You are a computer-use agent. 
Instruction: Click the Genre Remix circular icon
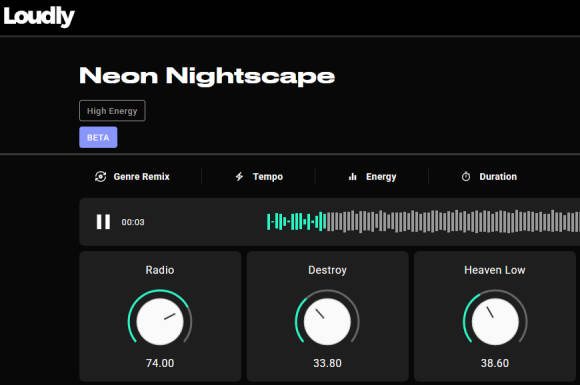tap(101, 177)
